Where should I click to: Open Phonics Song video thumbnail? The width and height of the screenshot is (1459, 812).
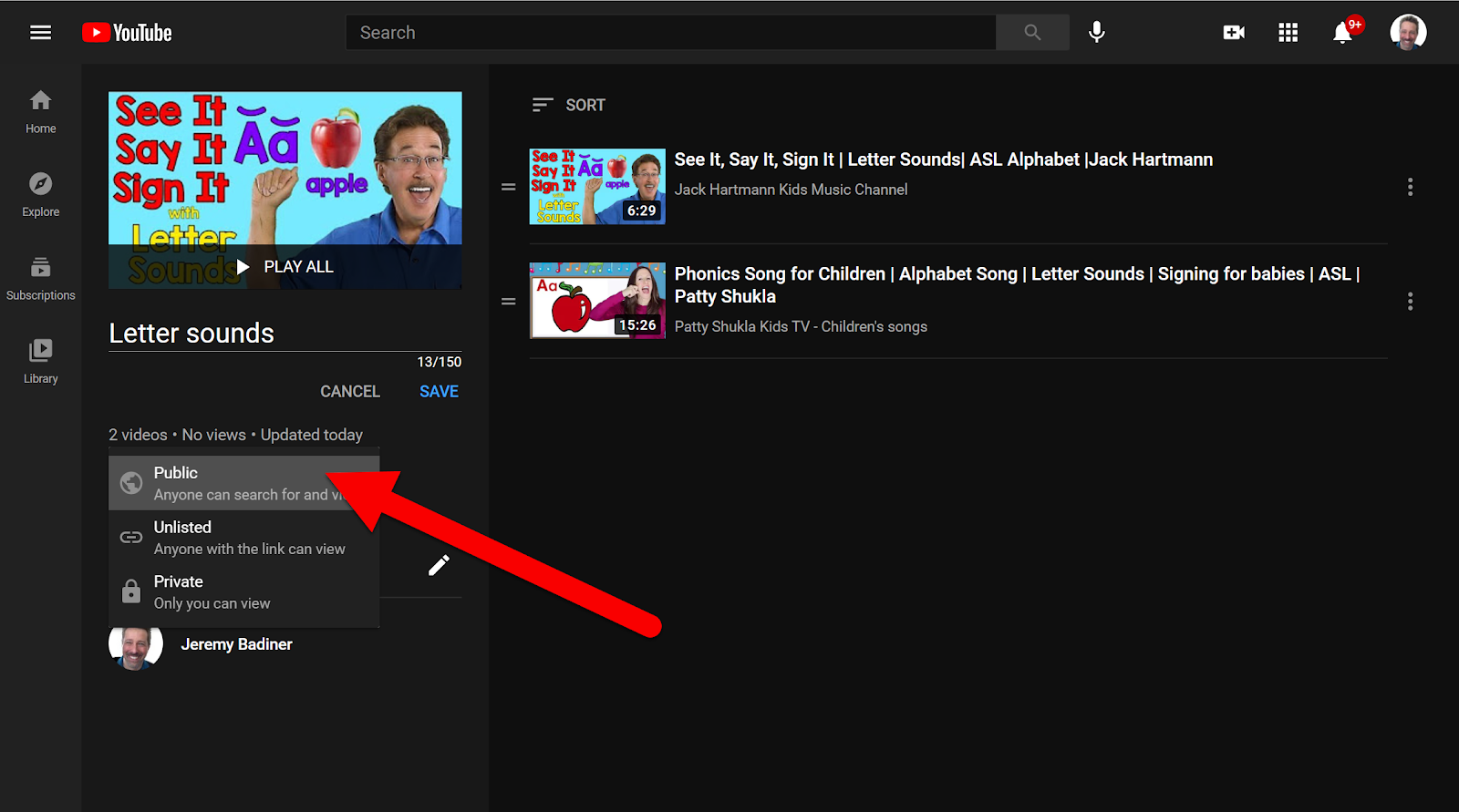pos(597,301)
